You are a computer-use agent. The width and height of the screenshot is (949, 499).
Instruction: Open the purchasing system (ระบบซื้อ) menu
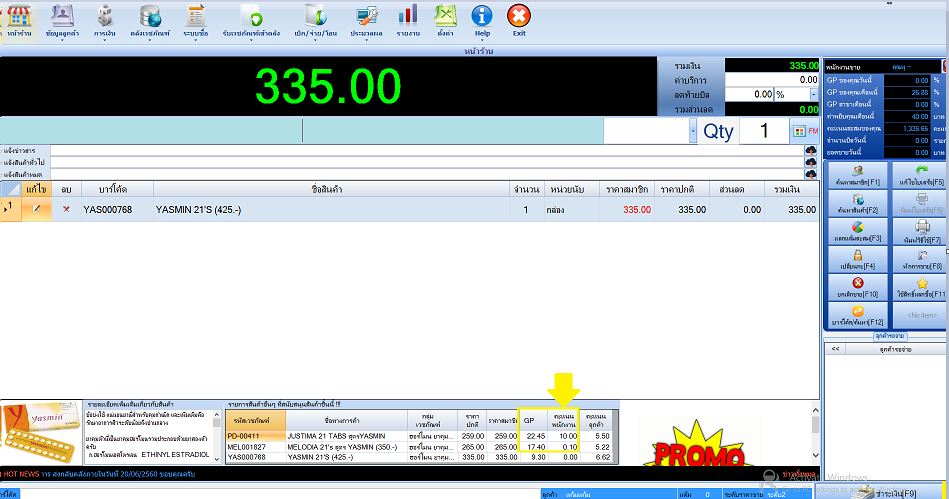(x=195, y=20)
